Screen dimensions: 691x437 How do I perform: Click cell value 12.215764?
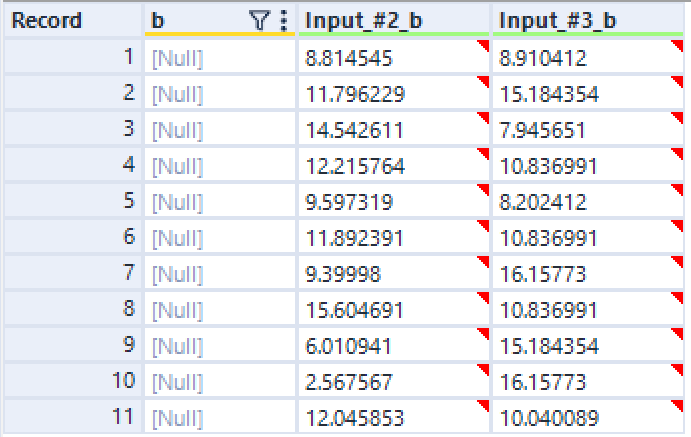click(355, 167)
